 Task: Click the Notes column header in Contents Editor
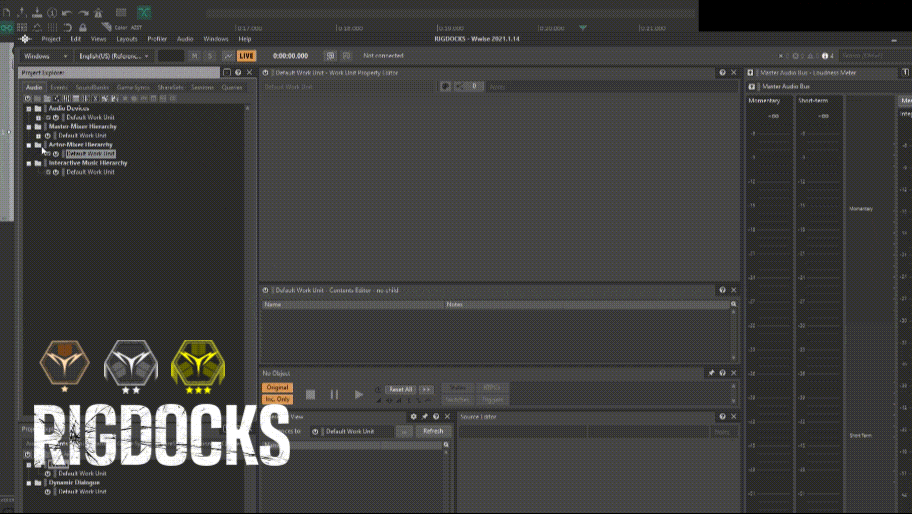coord(587,304)
